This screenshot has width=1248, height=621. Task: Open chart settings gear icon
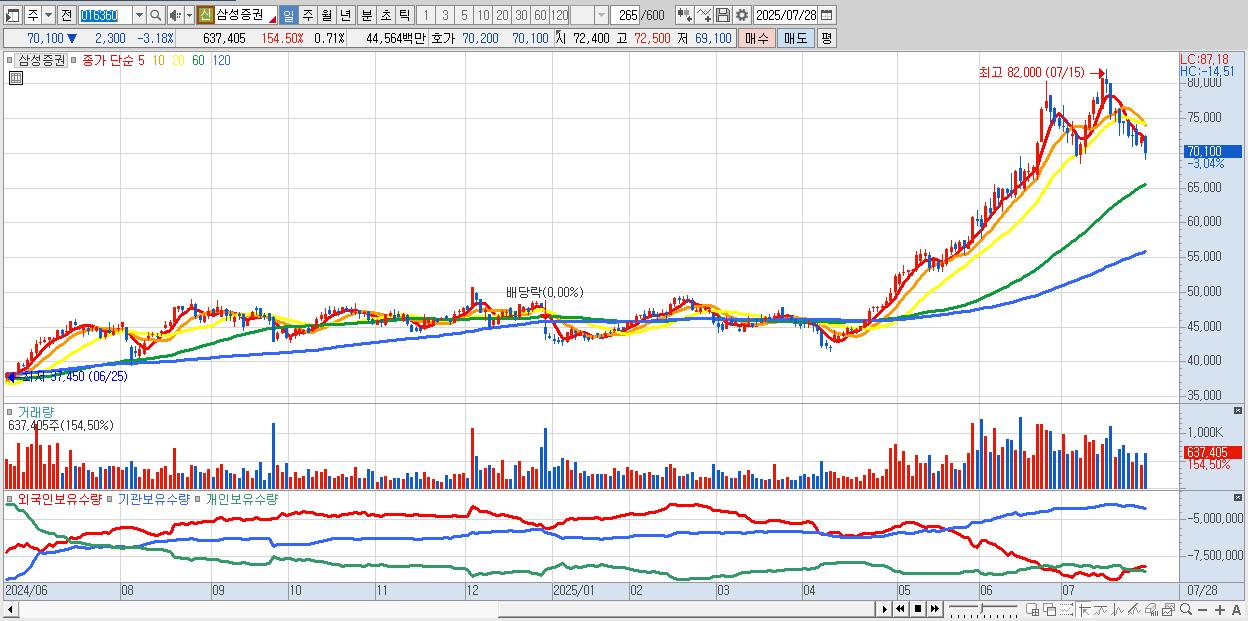(x=742, y=15)
